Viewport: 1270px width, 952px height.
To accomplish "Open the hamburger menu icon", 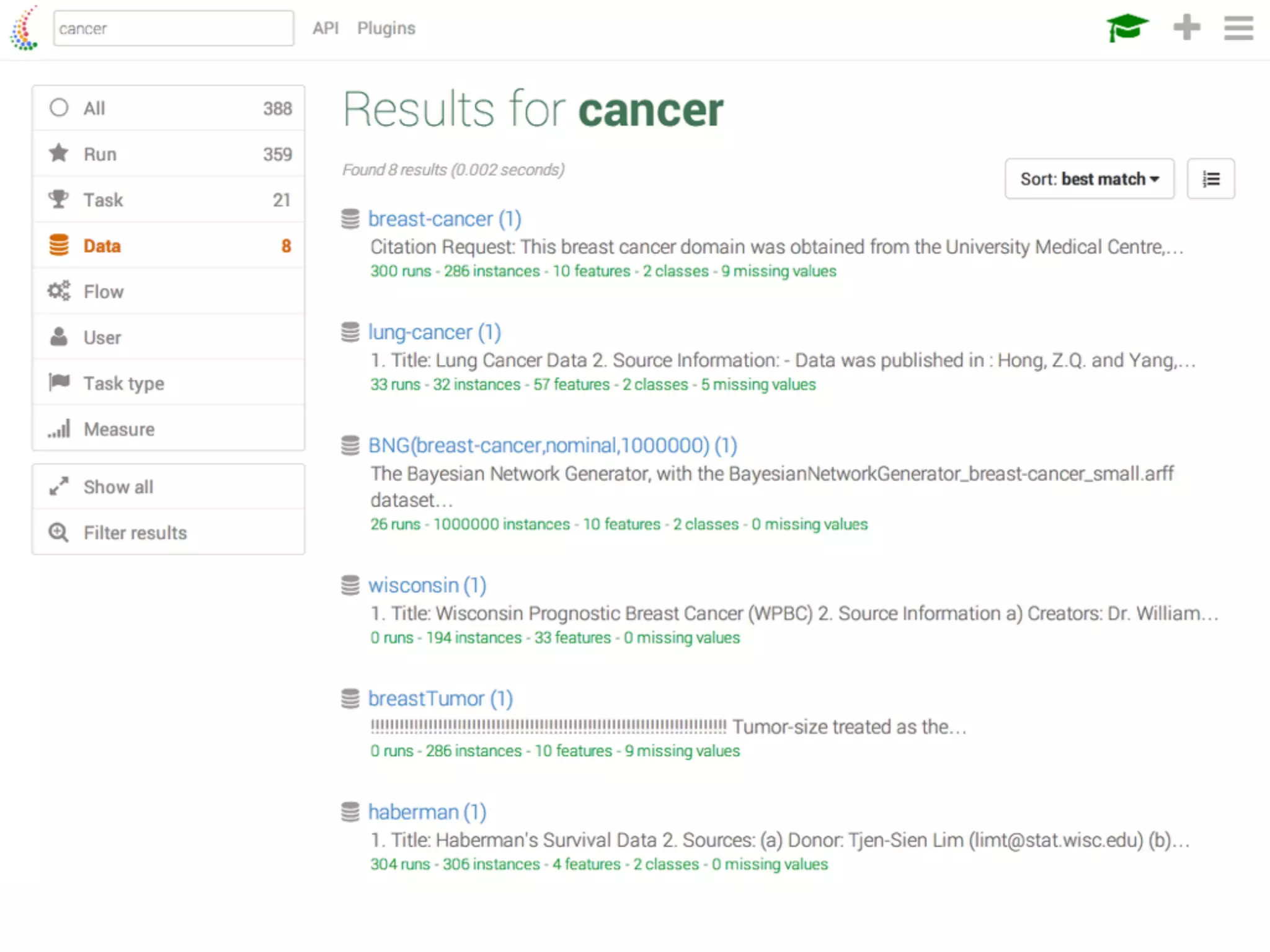I will tap(1238, 28).
